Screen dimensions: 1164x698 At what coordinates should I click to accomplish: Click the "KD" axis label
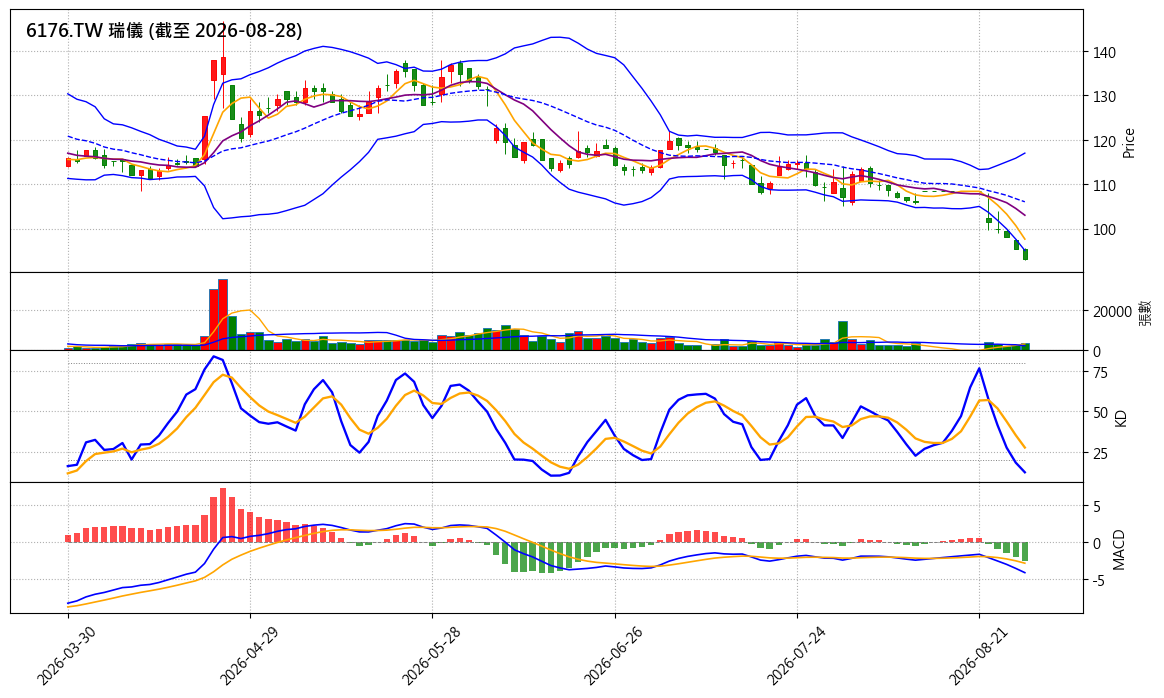(x=1121, y=419)
